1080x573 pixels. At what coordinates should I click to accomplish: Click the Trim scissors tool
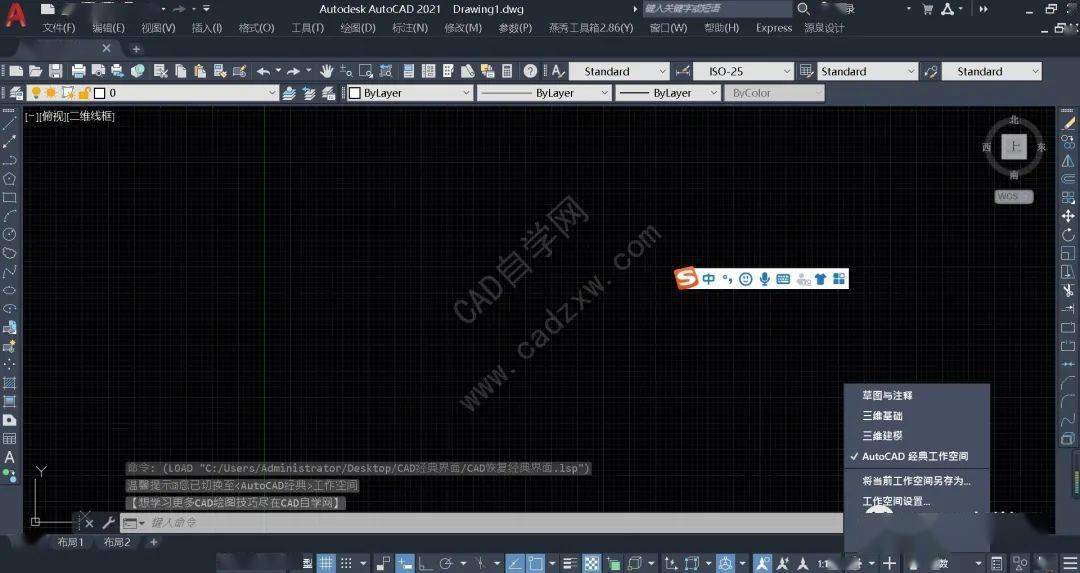point(1068,291)
